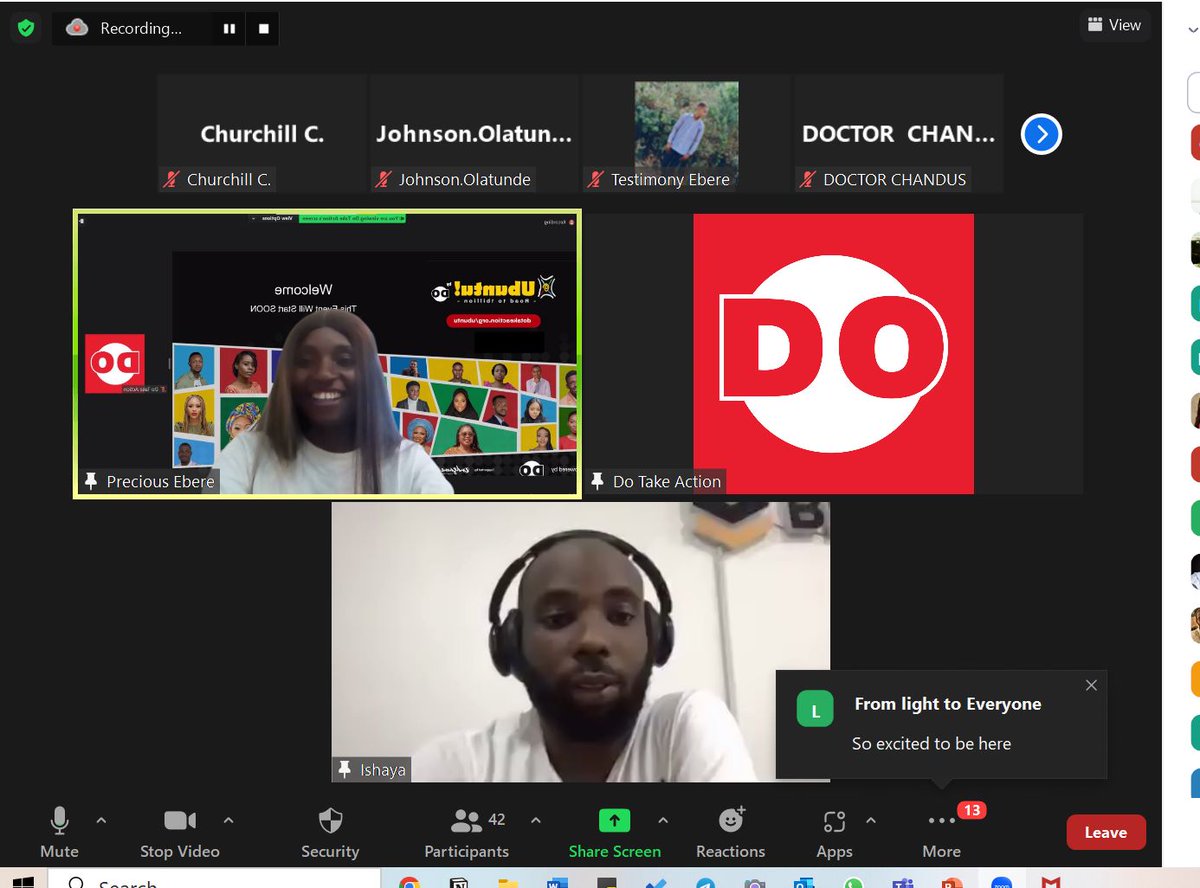The width and height of the screenshot is (1200, 888).
Task: Leave the meeting
Action: pyautogui.click(x=1106, y=832)
